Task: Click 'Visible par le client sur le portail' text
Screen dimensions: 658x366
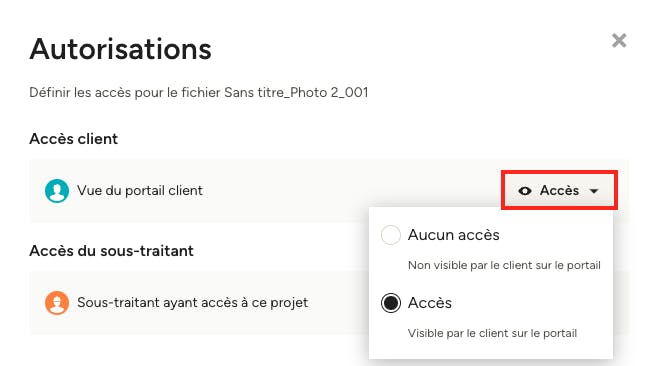Action: point(492,333)
